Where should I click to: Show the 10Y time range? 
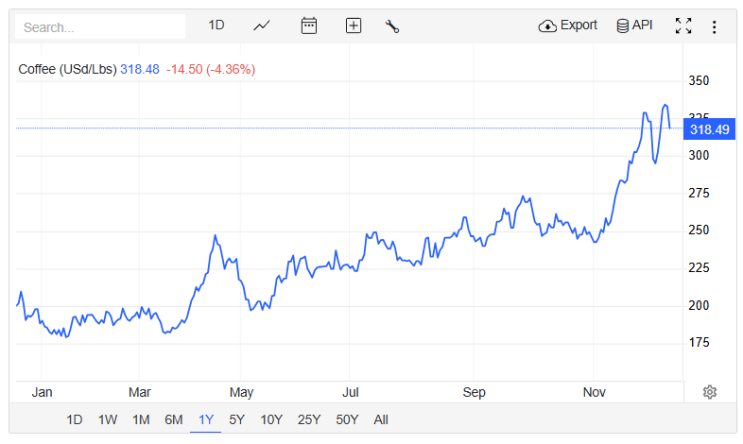coord(272,419)
